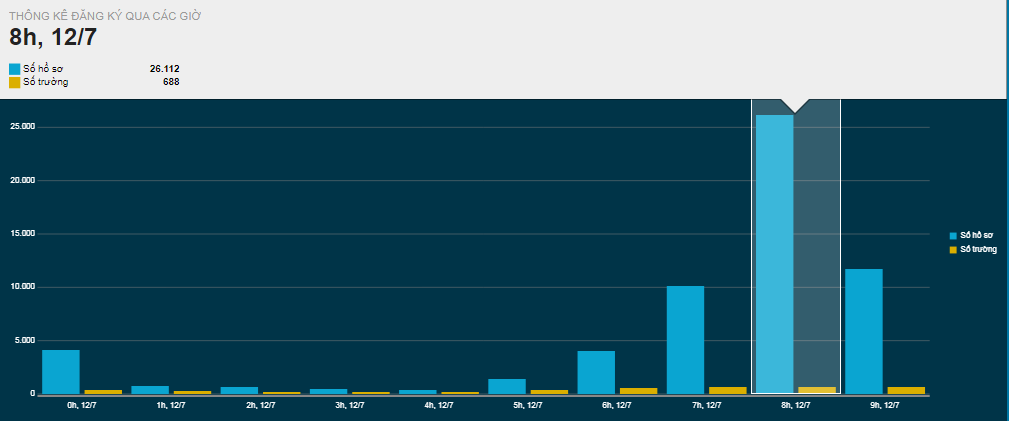Click the blue Số hồ sơ swatch in the header
This screenshot has width=1009, height=421.
tap(15, 69)
